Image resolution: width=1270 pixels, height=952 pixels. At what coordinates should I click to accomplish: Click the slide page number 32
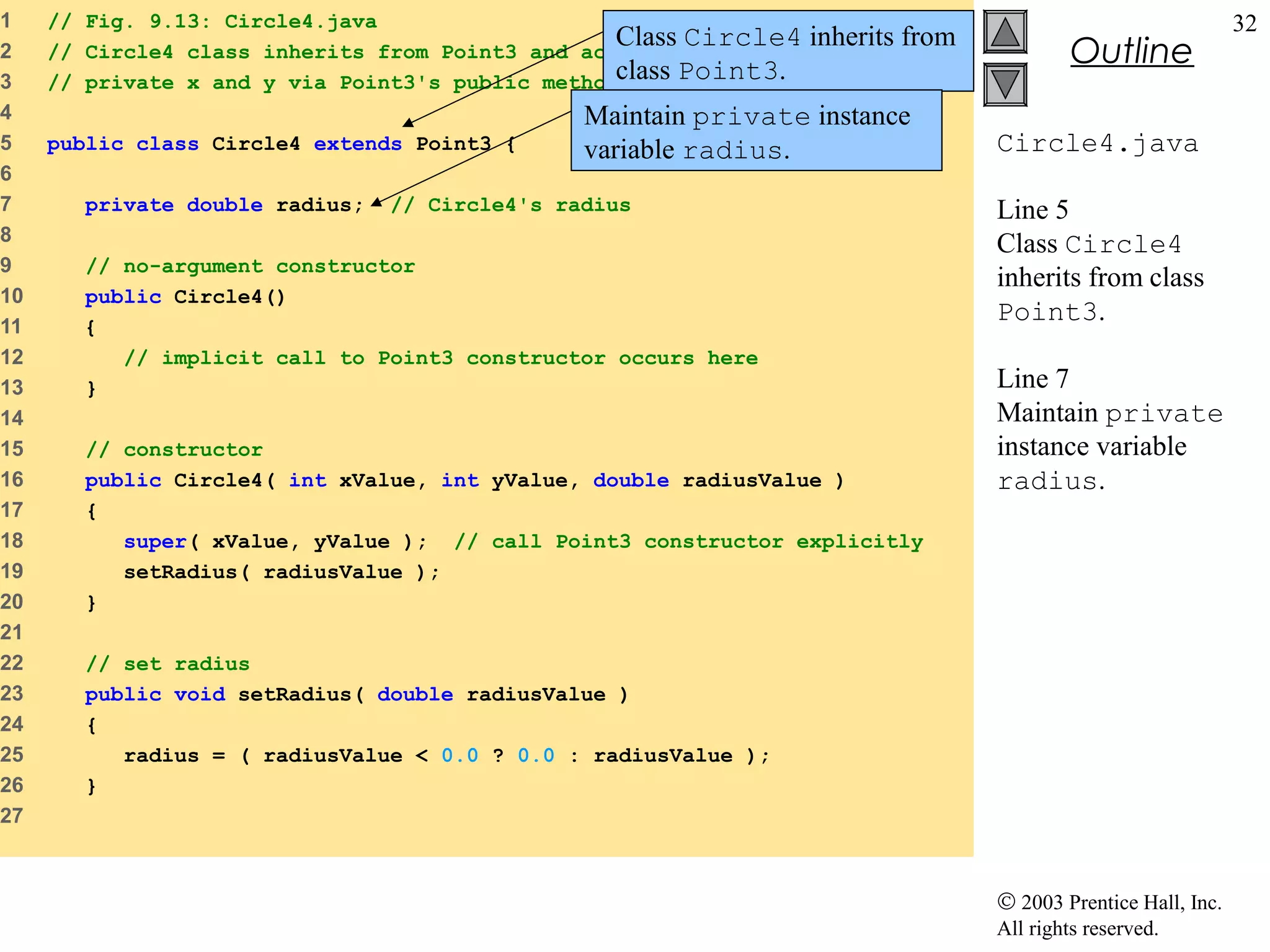coord(1244,24)
